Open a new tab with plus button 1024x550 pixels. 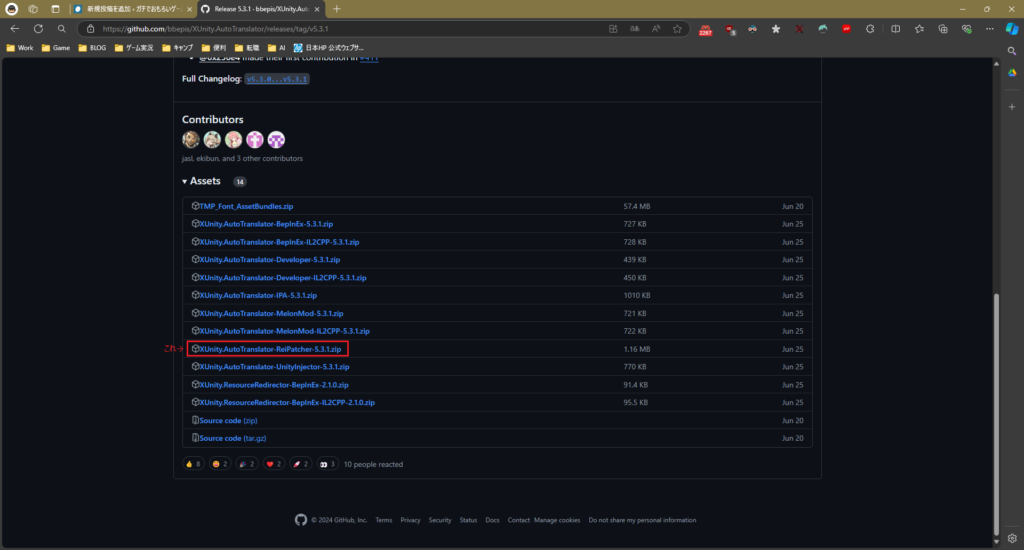[x=336, y=9]
